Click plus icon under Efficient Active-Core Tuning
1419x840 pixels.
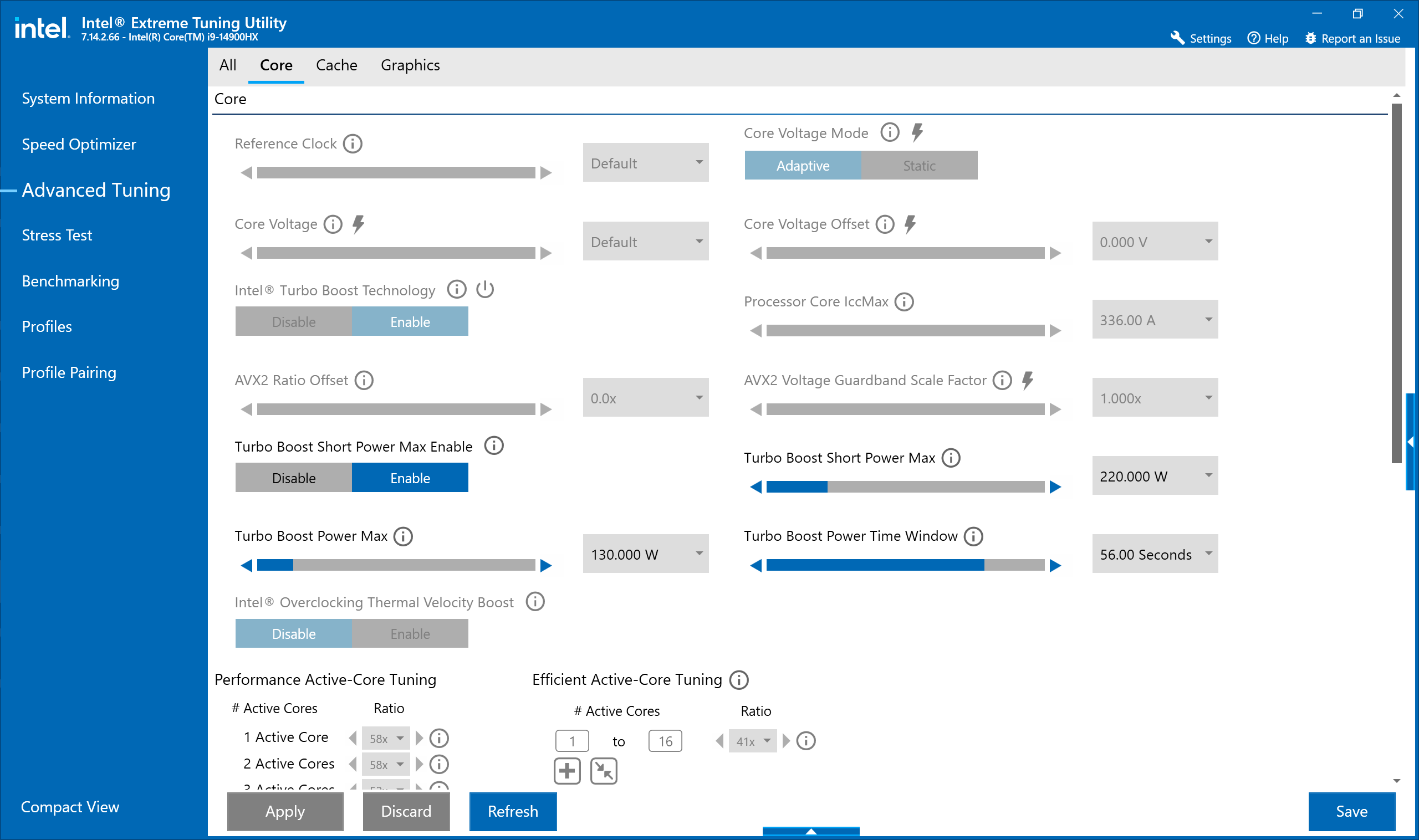[x=567, y=771]
